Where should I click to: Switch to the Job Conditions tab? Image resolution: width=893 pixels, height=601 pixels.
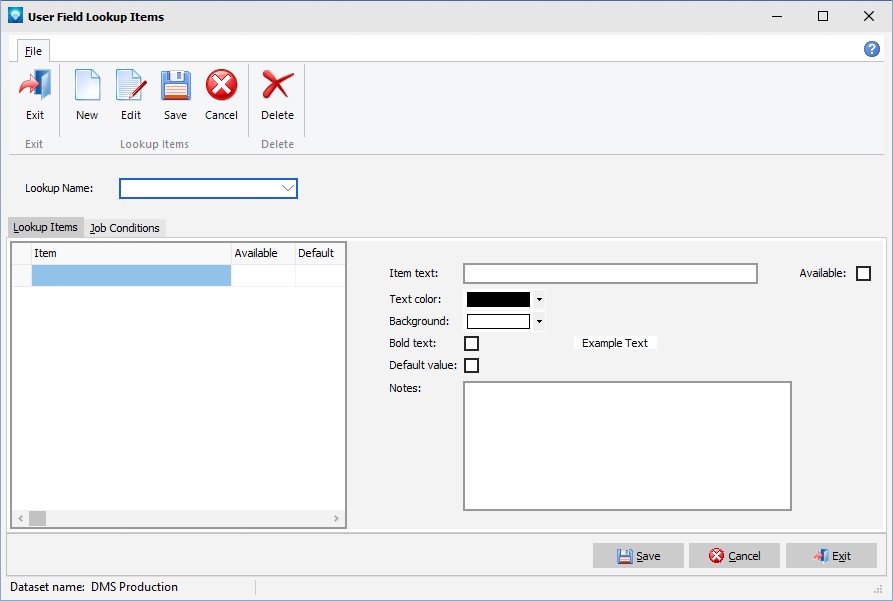125,228
